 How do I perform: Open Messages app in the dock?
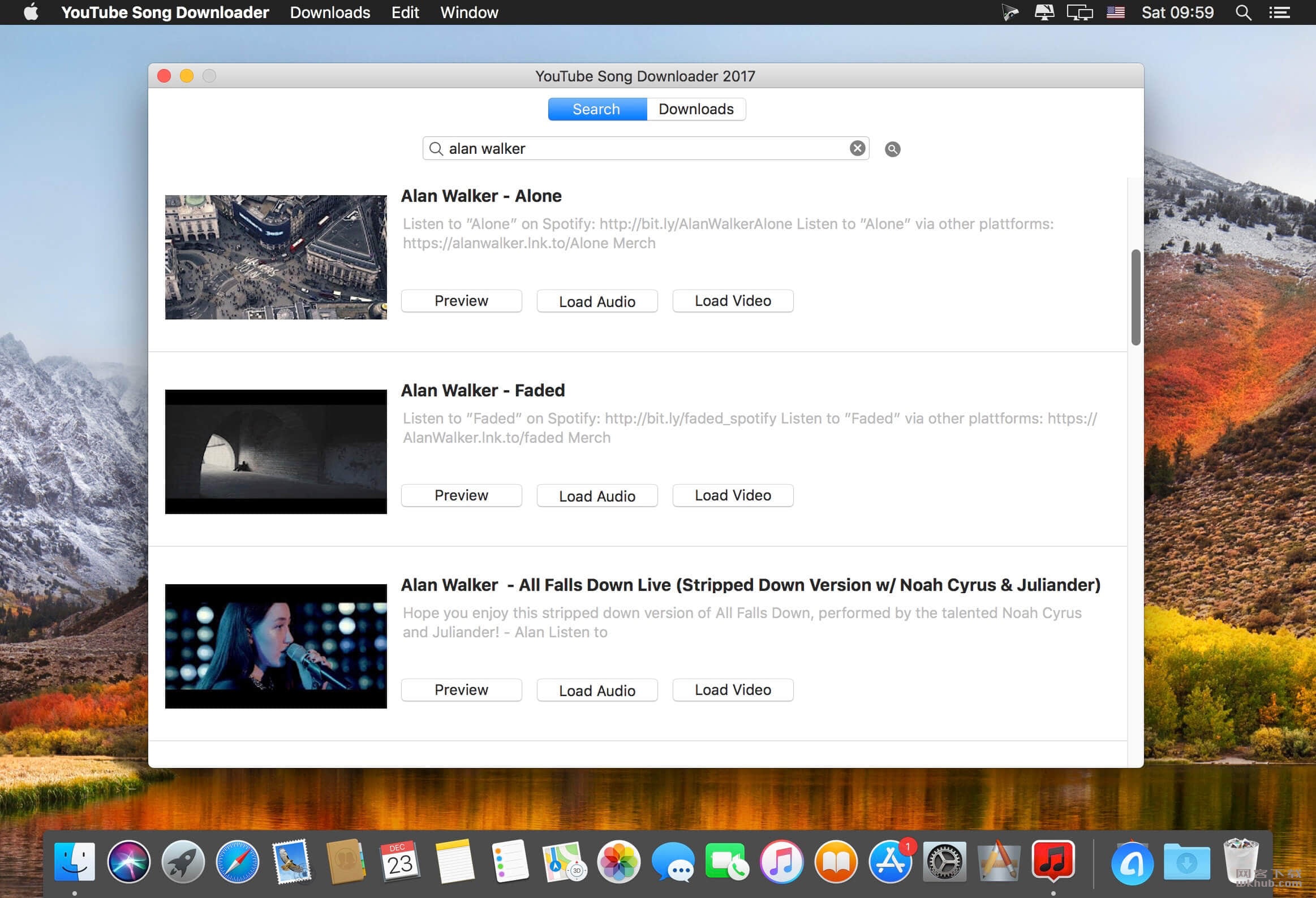[x=673, y=862]
